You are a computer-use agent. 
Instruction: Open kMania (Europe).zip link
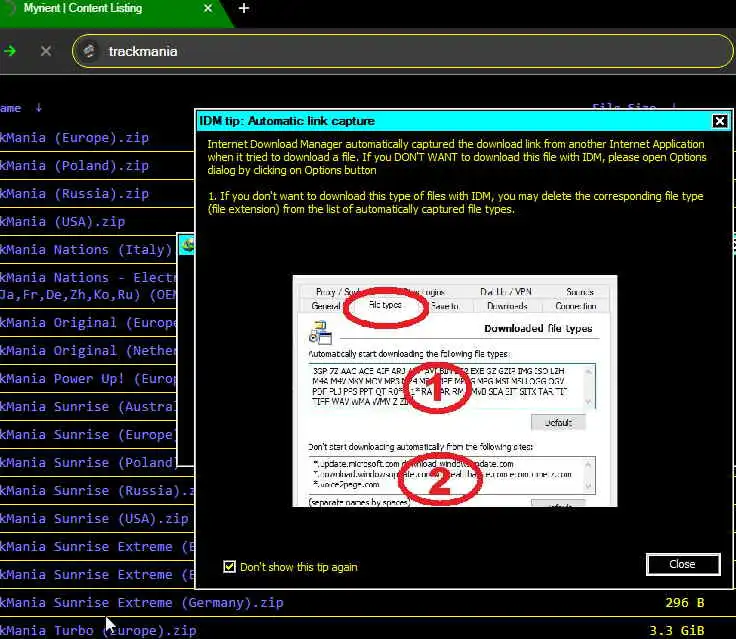point(74,138)
